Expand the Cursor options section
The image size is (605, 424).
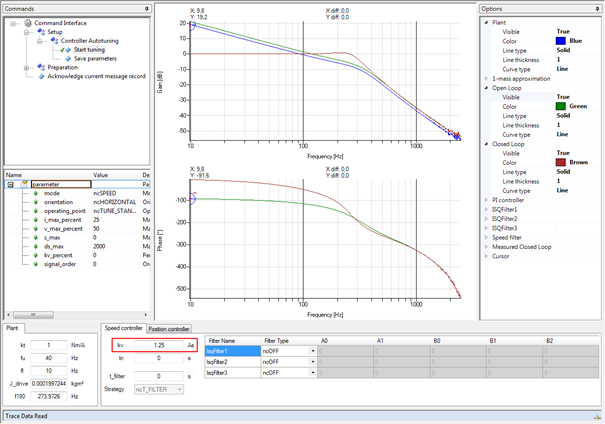(x=486, y=256)
